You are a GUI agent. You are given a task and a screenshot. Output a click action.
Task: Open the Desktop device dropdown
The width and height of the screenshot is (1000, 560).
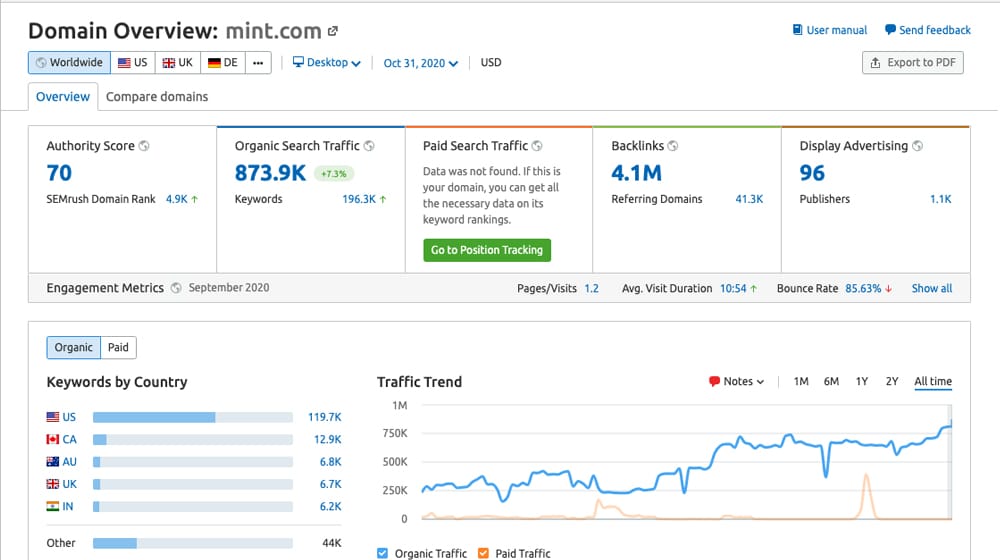click(326, 63)
